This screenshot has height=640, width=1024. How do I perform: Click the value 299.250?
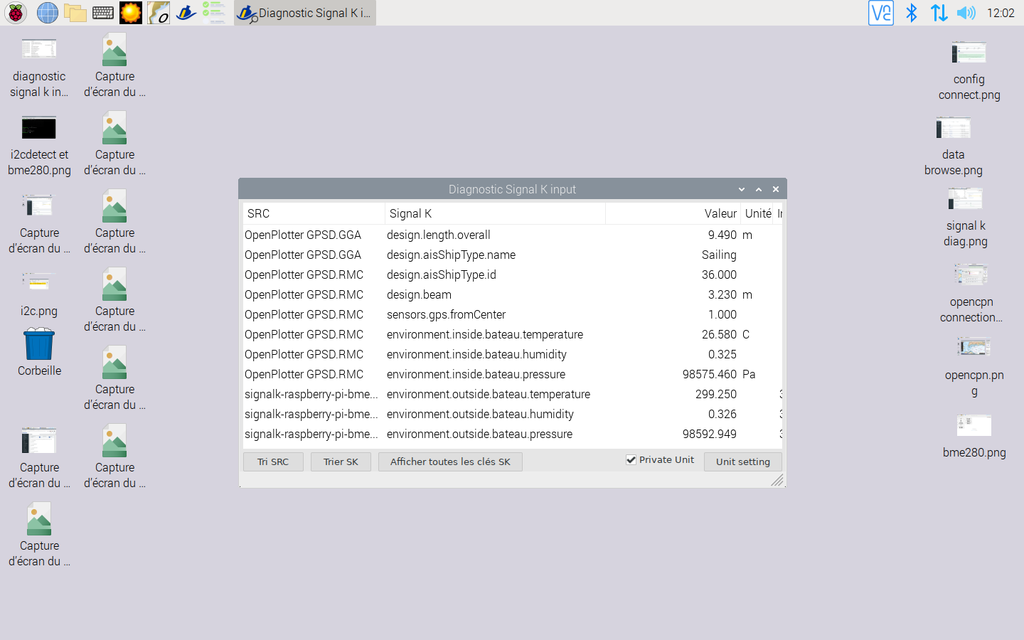pos(716,394)
